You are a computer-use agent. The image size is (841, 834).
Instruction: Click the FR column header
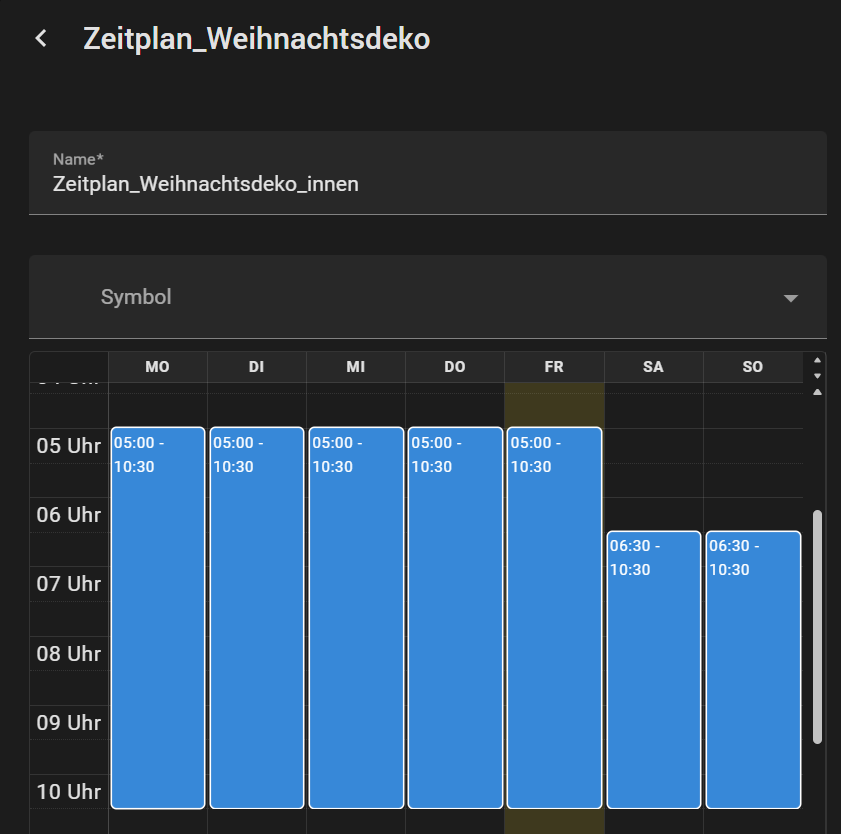pos(554,367)
